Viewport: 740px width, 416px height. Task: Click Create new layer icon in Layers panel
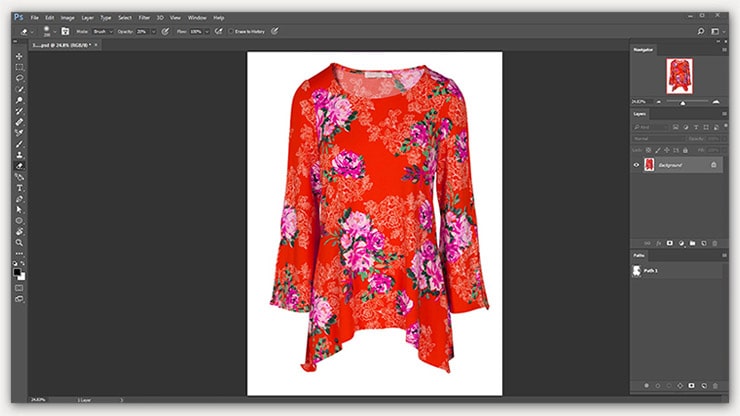[x=704, y=243]
